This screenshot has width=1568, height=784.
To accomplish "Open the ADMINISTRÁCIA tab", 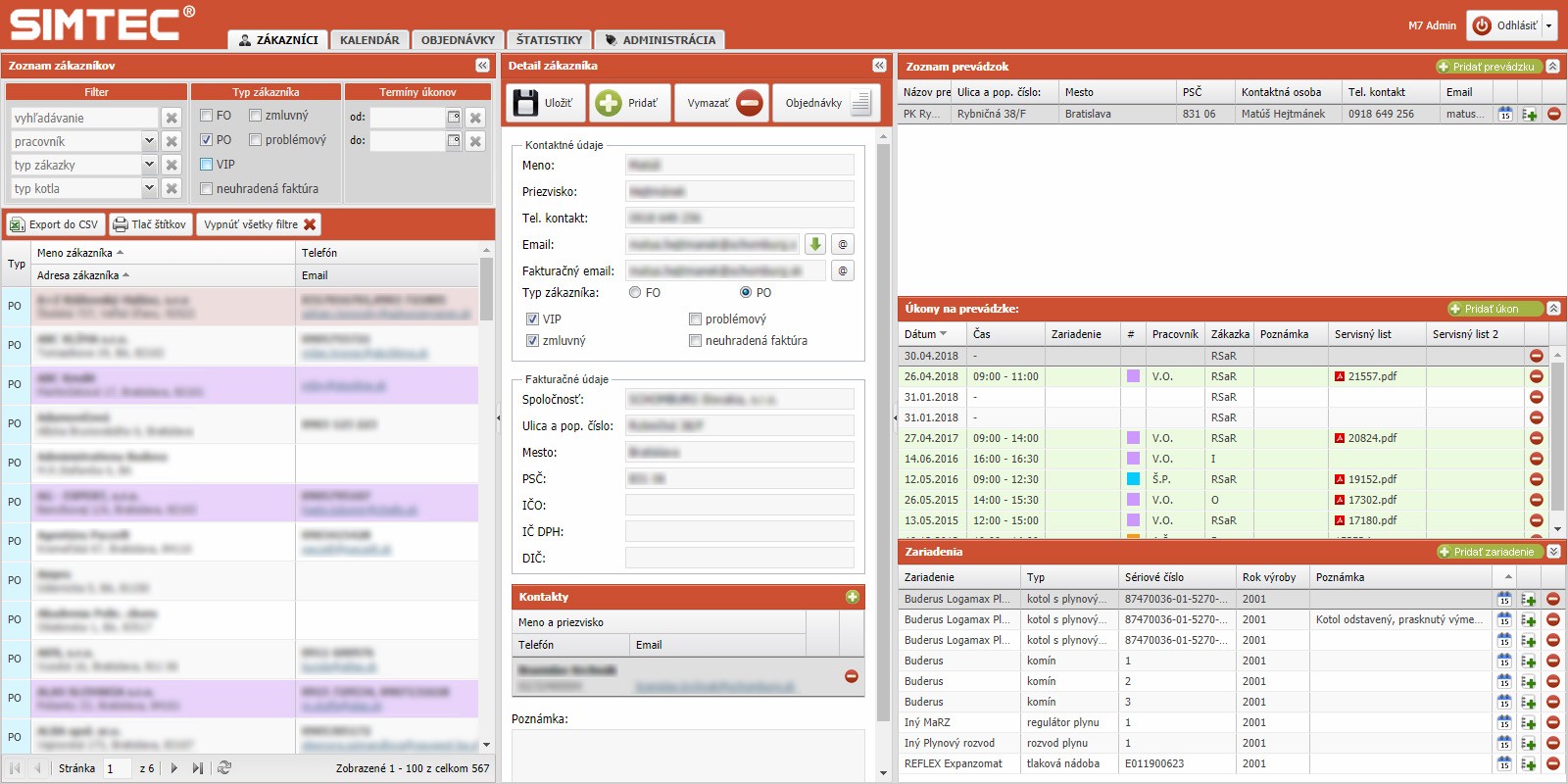I will pos(660,40).
